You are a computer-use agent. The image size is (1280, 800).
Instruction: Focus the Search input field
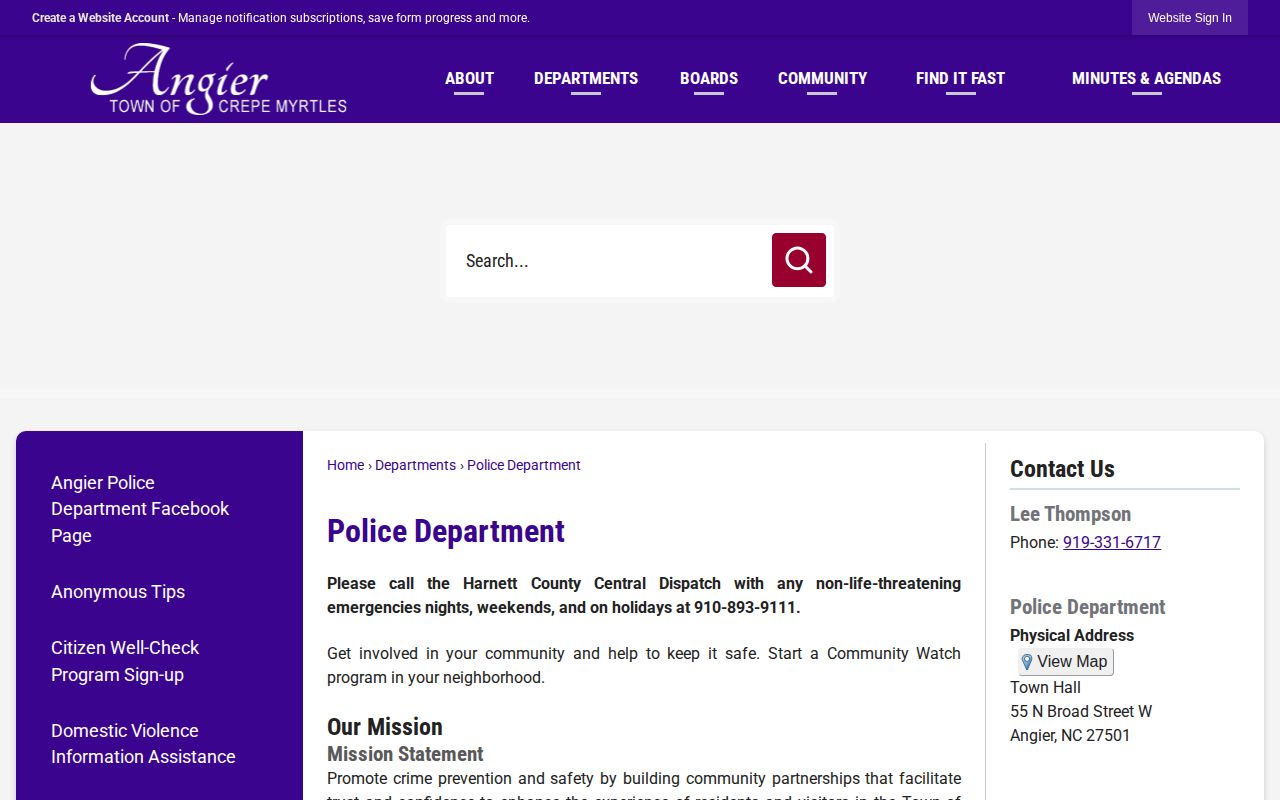tap(608, 261)
